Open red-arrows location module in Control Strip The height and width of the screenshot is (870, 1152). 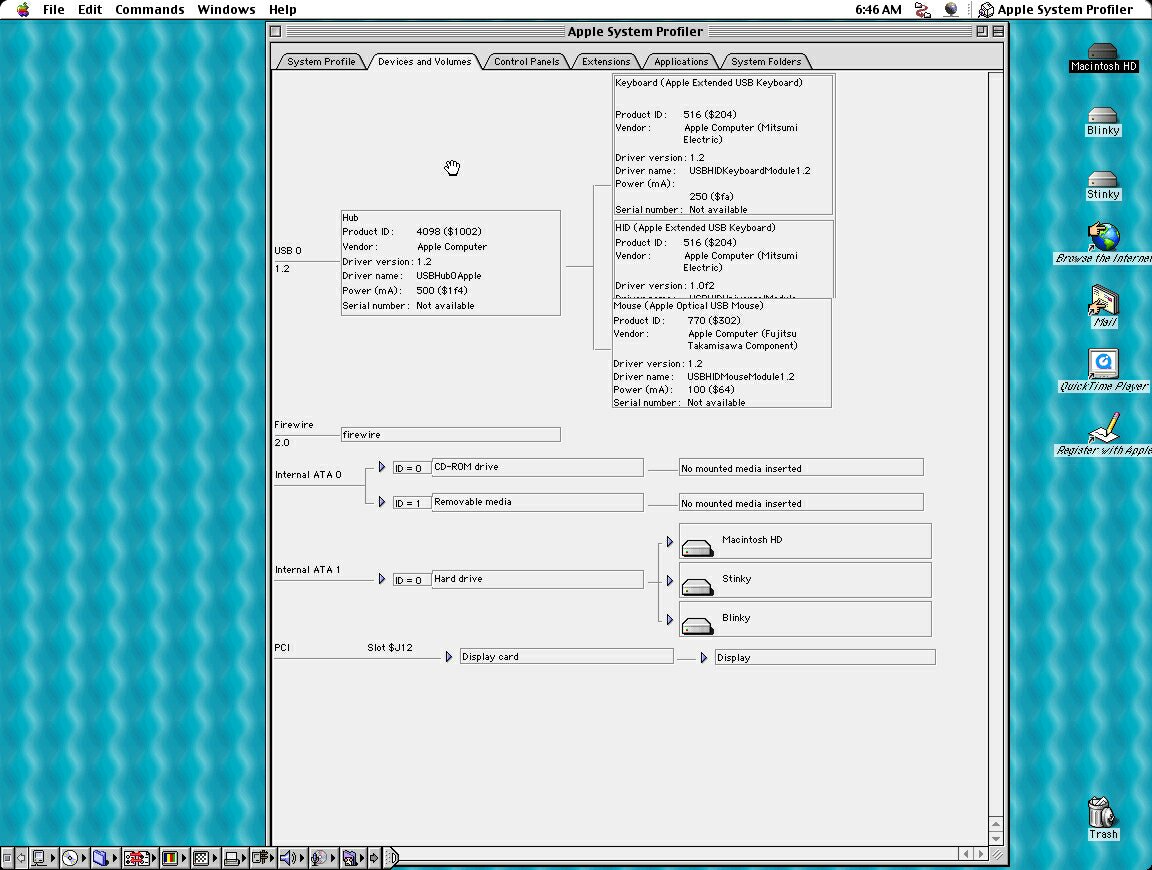click(x=139, y=858)
